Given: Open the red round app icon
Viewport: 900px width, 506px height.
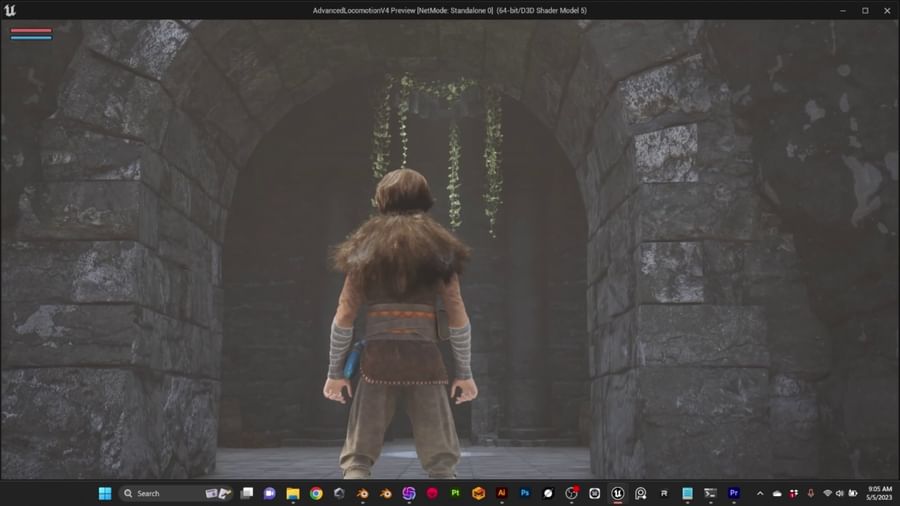Looking at the screenshot, I should [432, 493].
